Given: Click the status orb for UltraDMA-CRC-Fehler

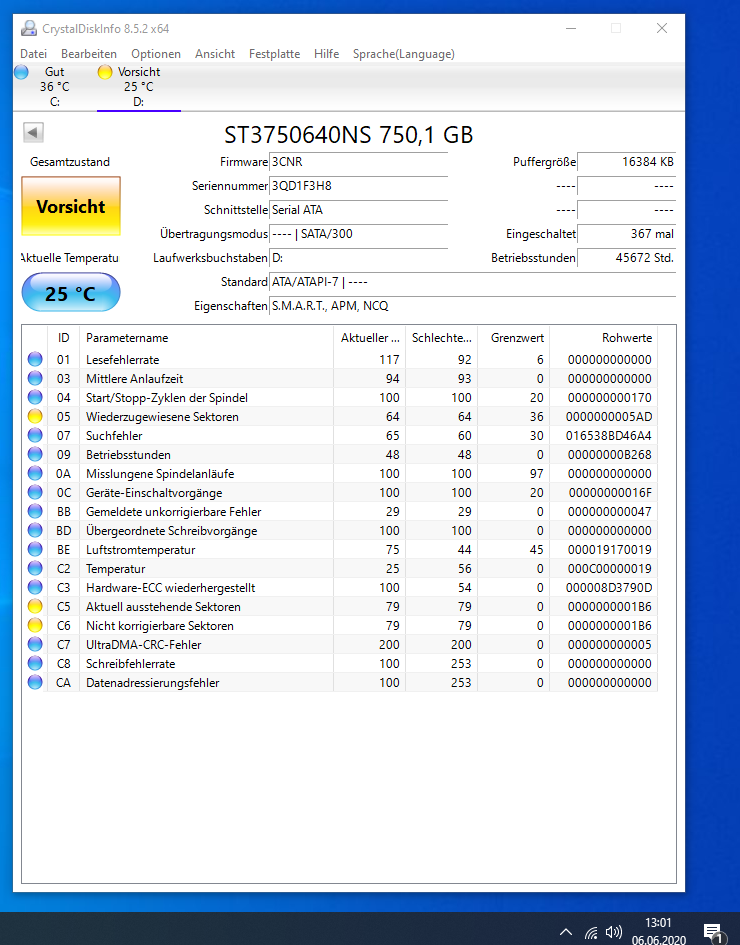Looking at the screenshot, I should tap(35, 644).
